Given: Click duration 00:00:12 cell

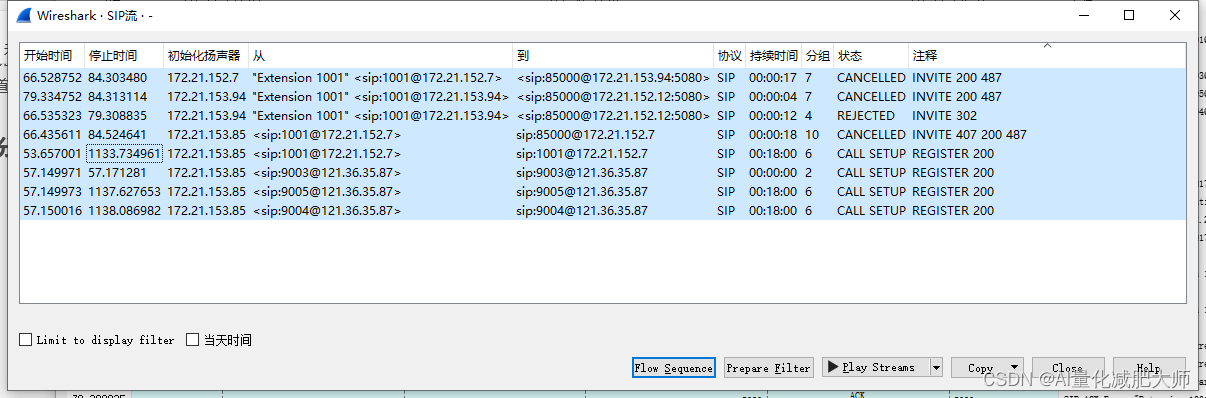Looking at the screenshot, I should [x=773, y=115].
